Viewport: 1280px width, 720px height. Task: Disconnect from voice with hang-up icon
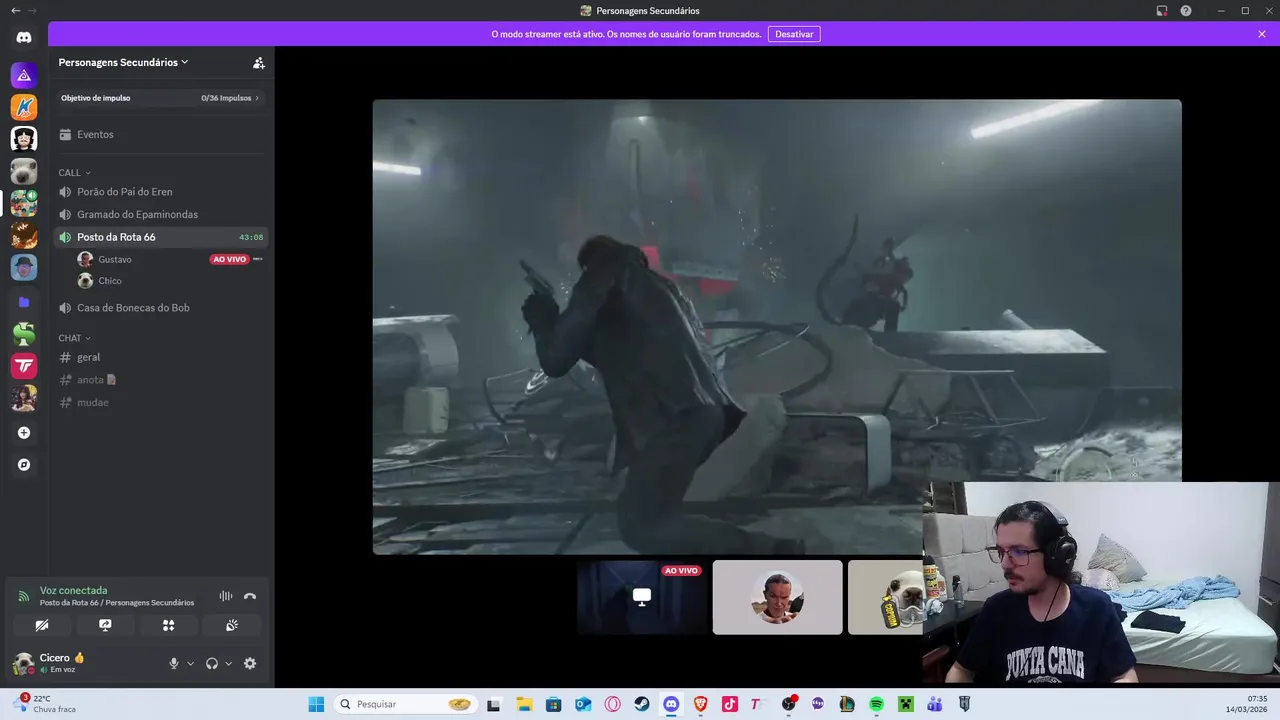coord(250,596)
